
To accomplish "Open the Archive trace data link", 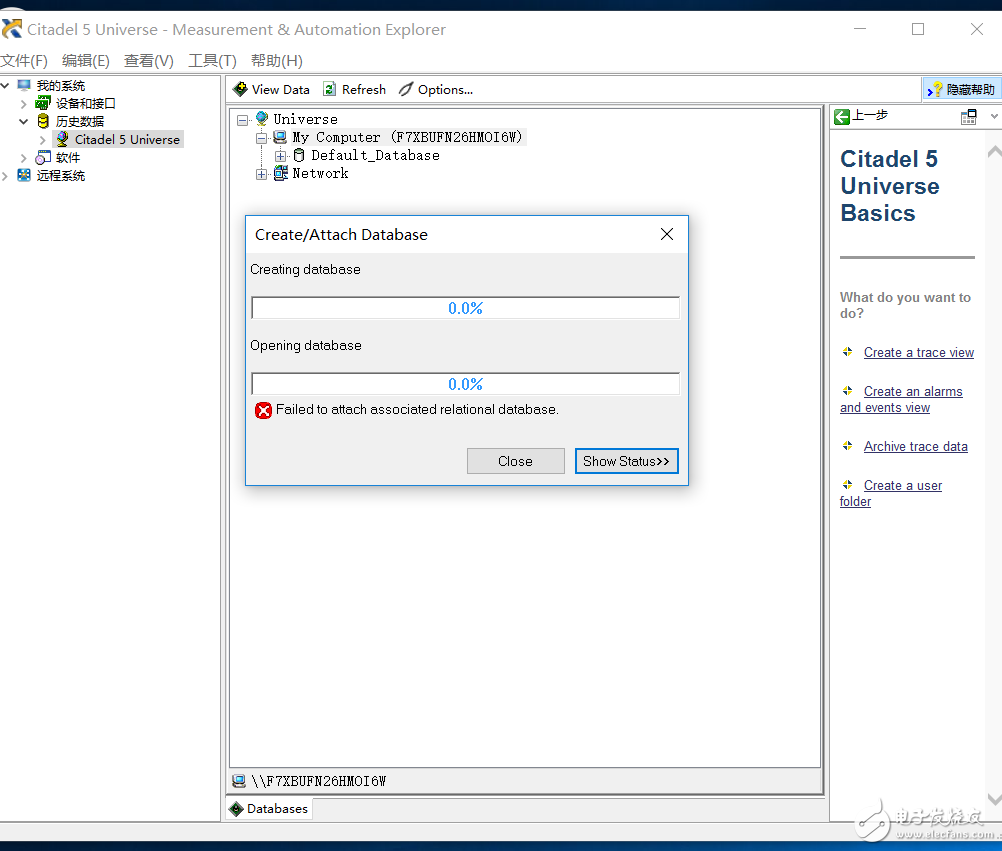I will click(915, 447).
